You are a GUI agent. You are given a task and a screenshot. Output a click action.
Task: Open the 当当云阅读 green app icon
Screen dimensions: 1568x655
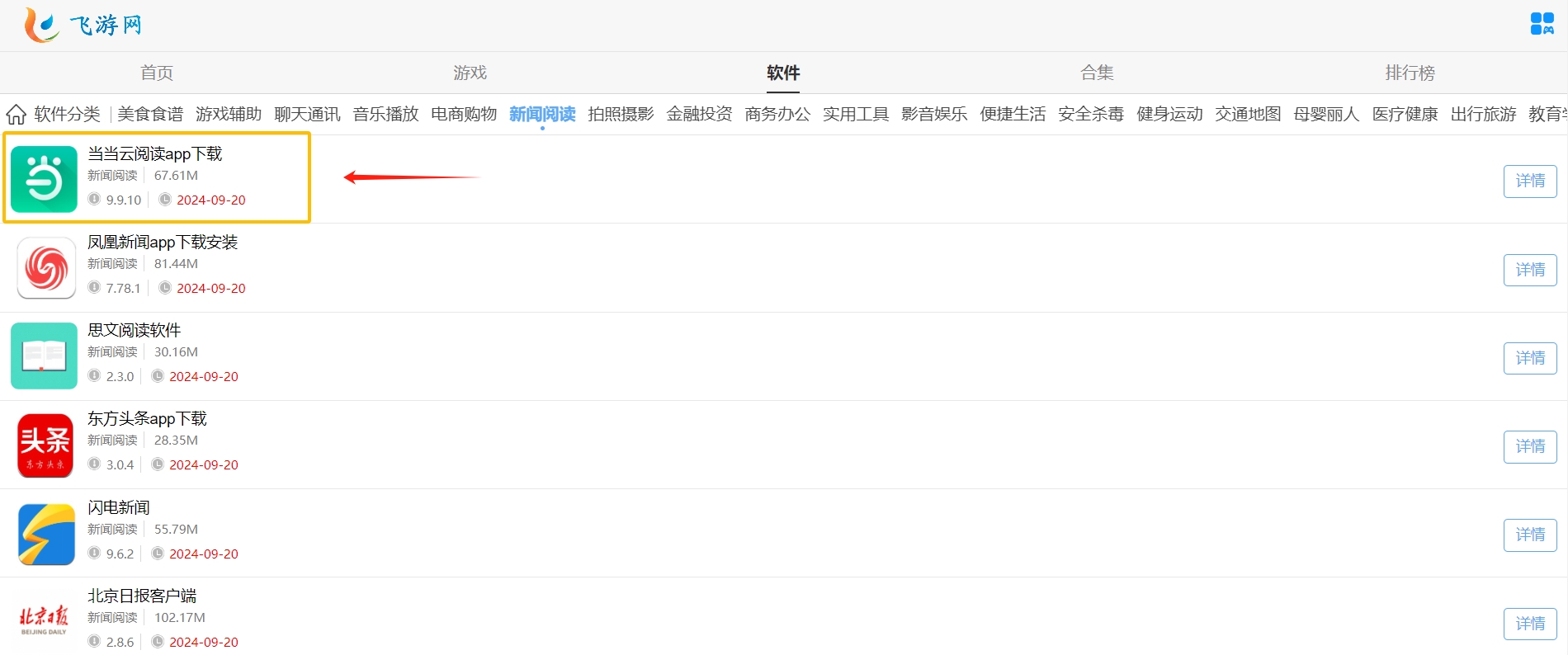click(x=44, y=179)
